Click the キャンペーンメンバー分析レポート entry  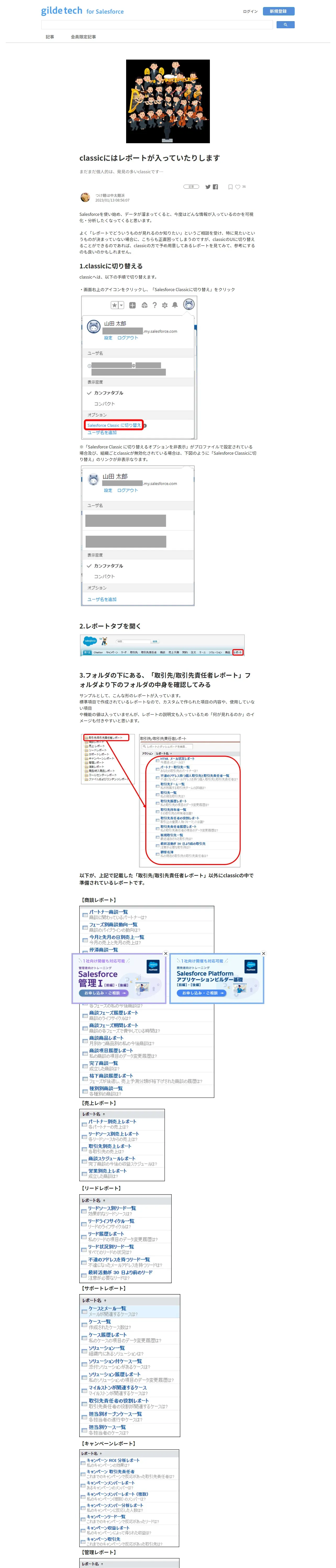(x=115, y=1505)
